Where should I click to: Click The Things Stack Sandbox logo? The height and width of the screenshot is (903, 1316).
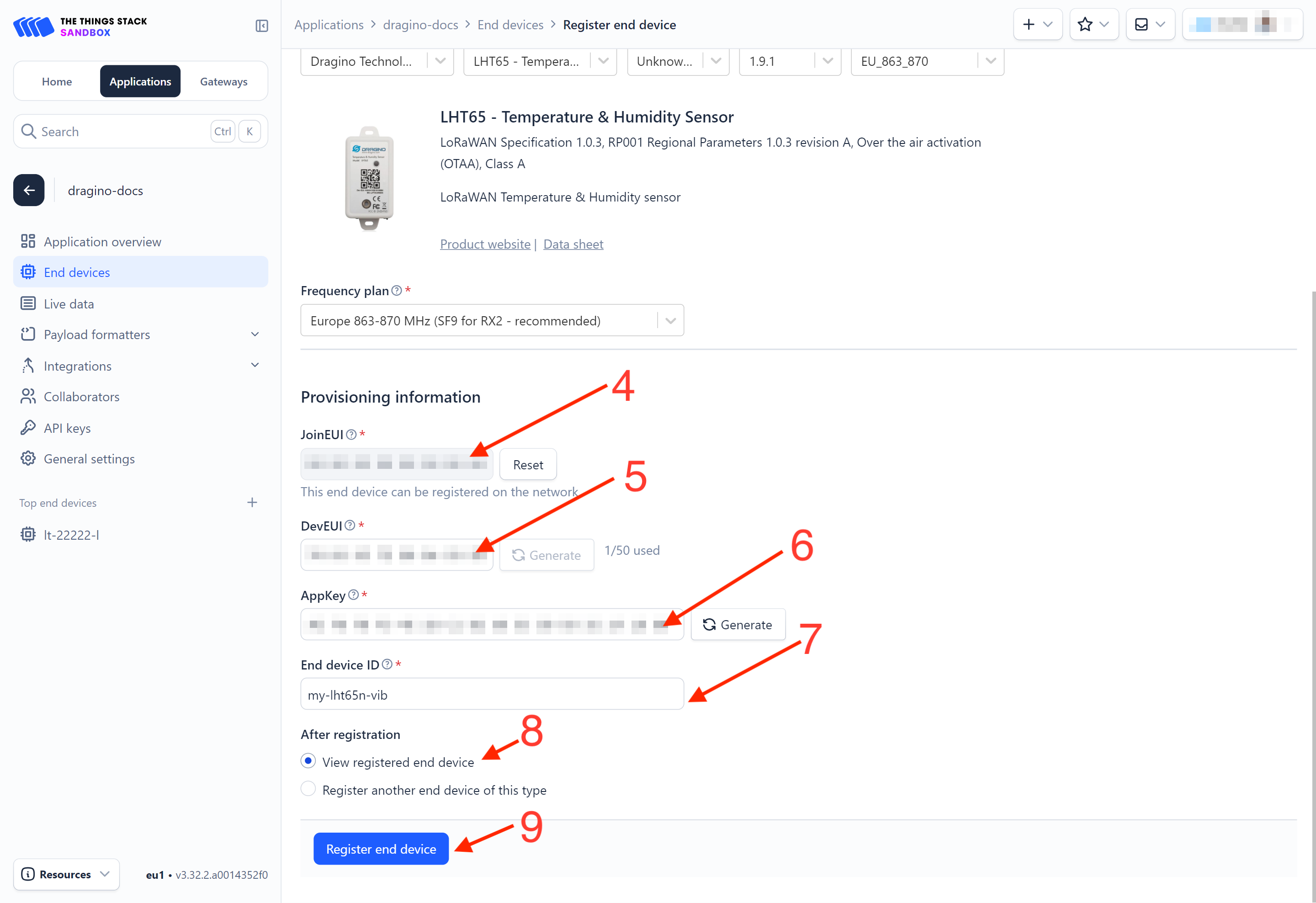[80, 27]
